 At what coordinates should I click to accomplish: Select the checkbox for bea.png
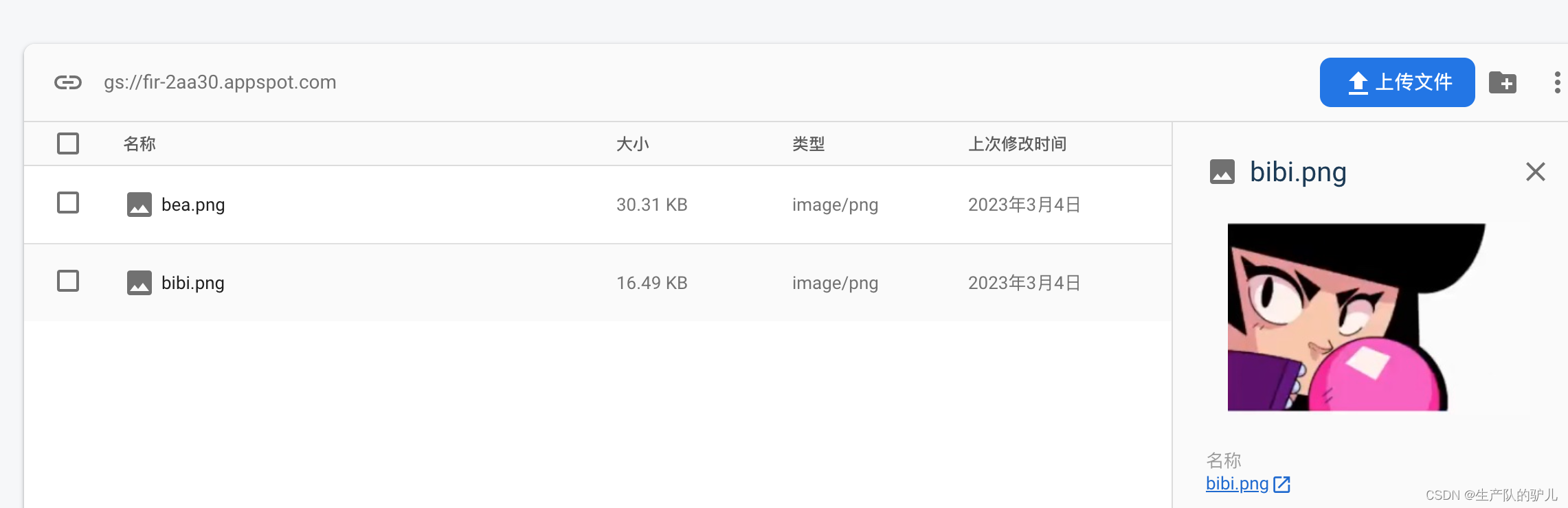(67, 203)
